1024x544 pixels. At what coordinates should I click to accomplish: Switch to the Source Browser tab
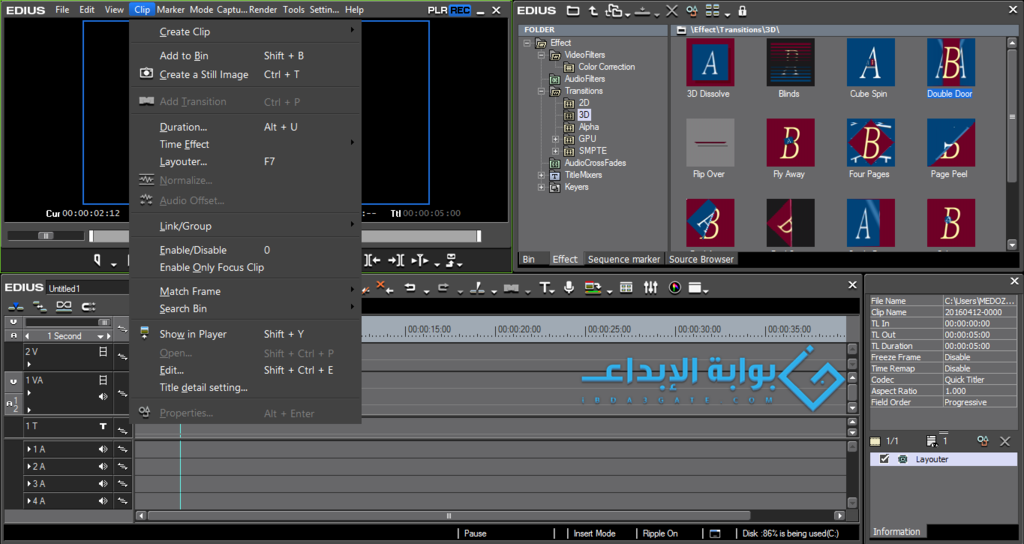(x=701, y=259)
